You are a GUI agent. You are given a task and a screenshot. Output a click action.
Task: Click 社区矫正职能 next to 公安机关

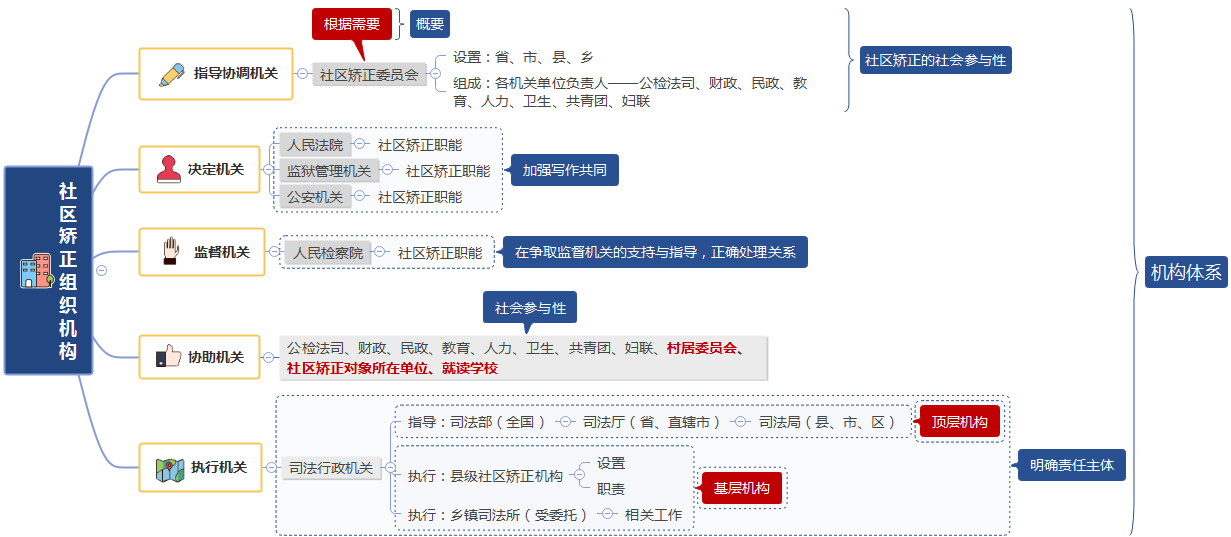click(x=420, y=197)
